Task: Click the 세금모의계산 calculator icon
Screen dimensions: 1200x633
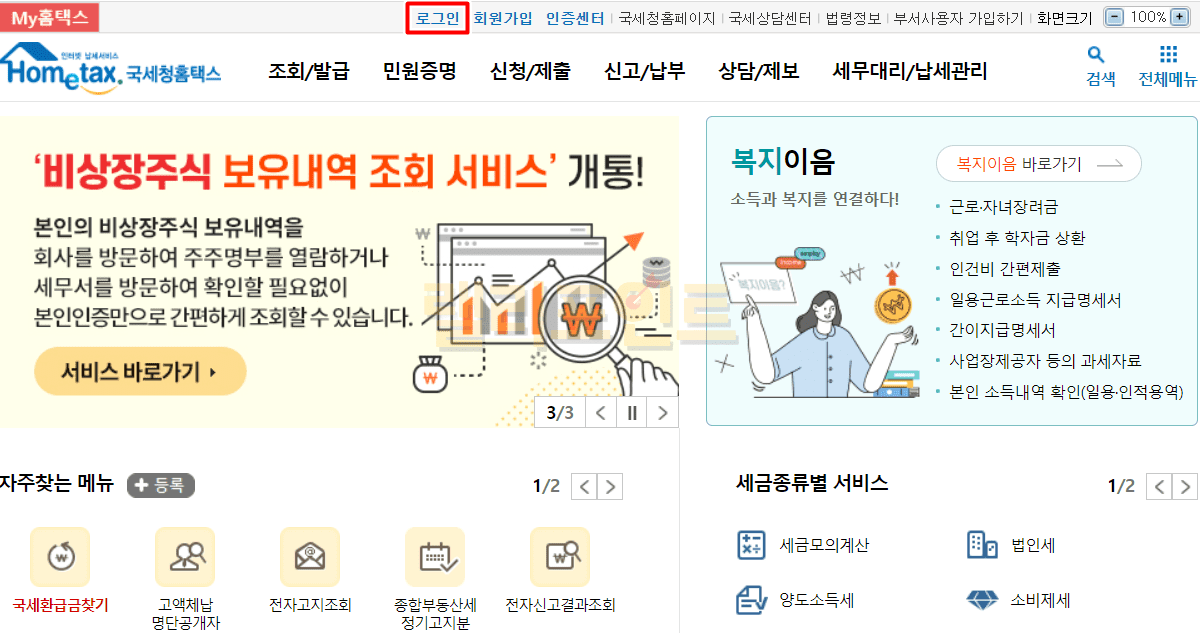Action: [x=750, y=545]
